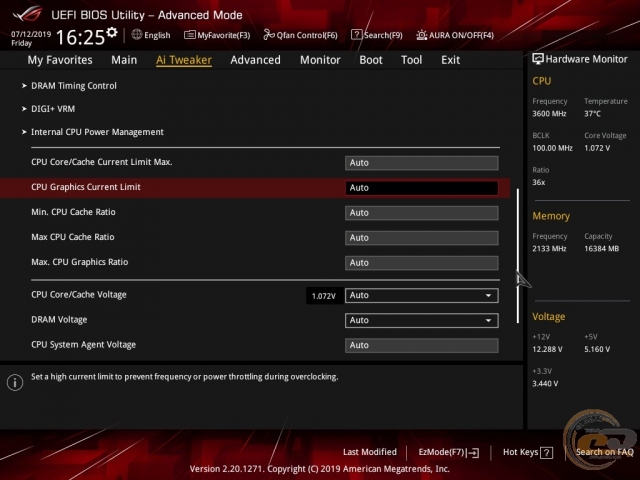Switch to Main tab

124,60
